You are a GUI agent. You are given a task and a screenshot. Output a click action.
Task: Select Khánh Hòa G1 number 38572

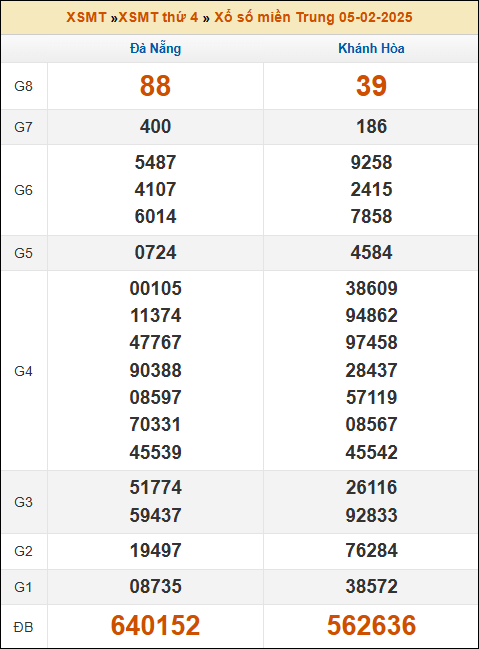(x=371, y=587)
